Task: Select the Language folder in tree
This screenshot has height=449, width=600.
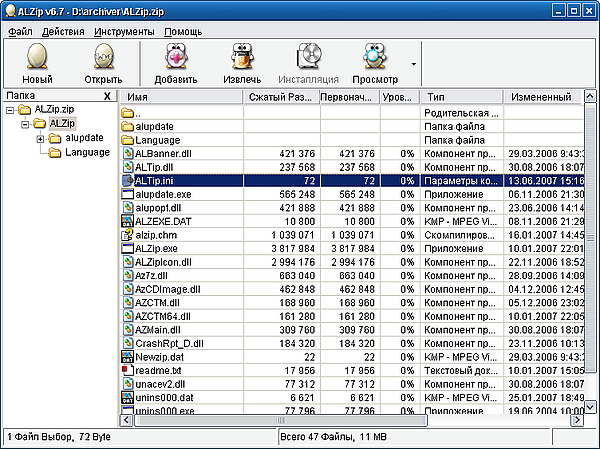Action: point(87,152)
